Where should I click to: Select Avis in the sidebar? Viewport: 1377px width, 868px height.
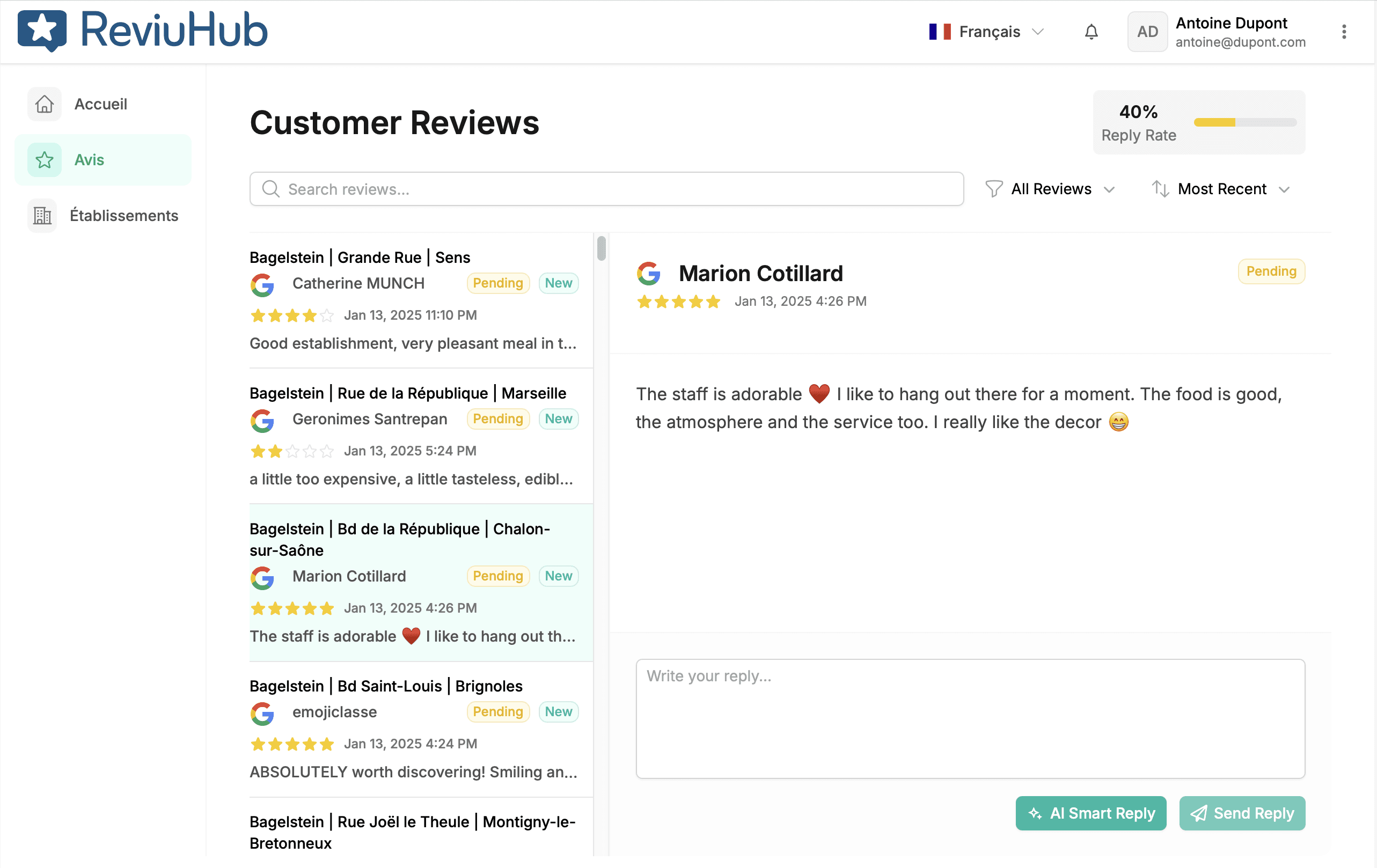pyautogui.click(x=103, y=159)
